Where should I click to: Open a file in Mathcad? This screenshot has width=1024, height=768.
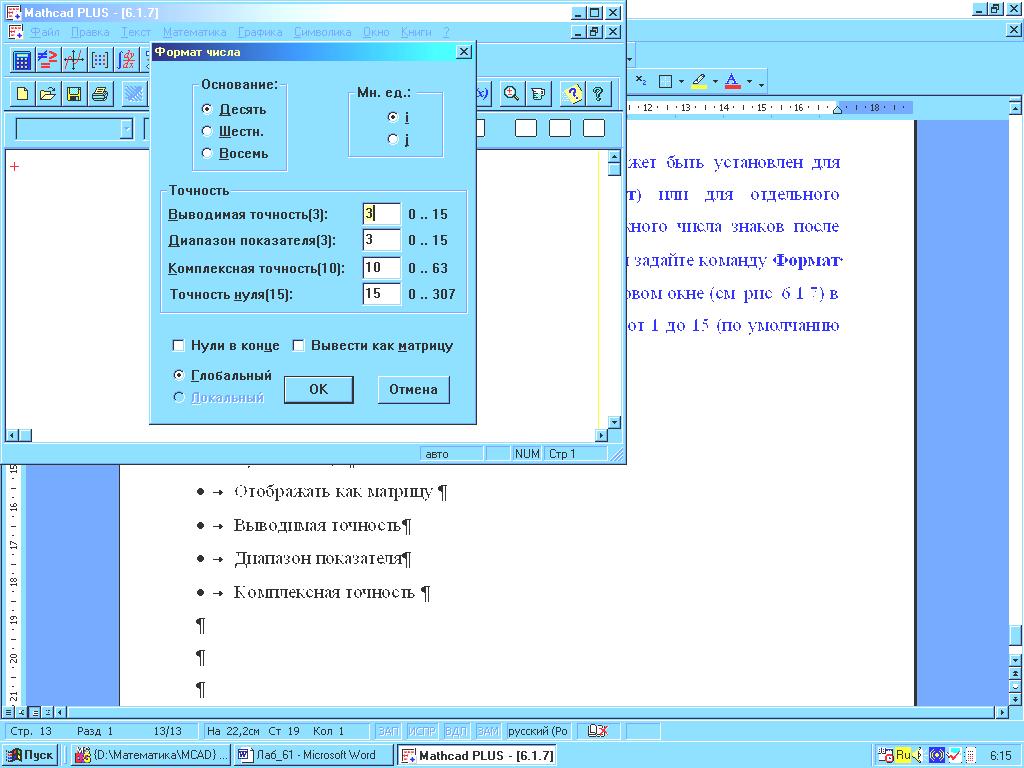47,94
